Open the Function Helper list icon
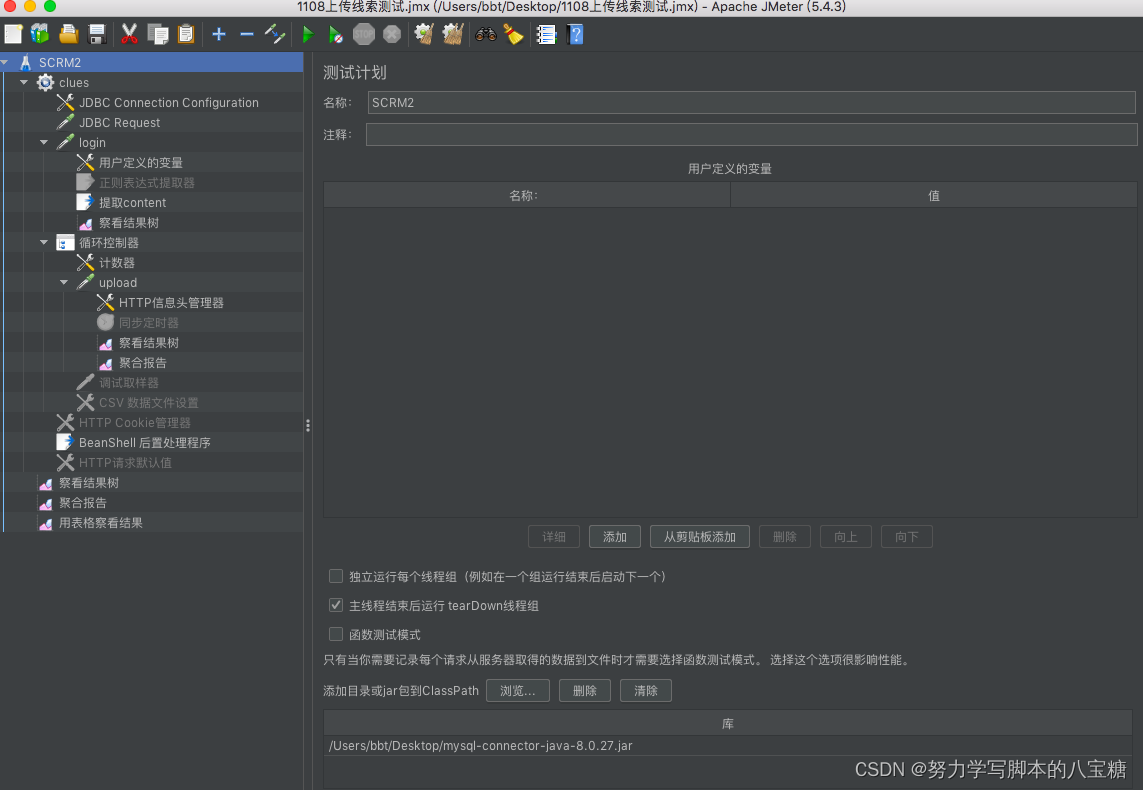Image resolution: width=1143 pixels, height=790 pixels. [x=546, y=34]
